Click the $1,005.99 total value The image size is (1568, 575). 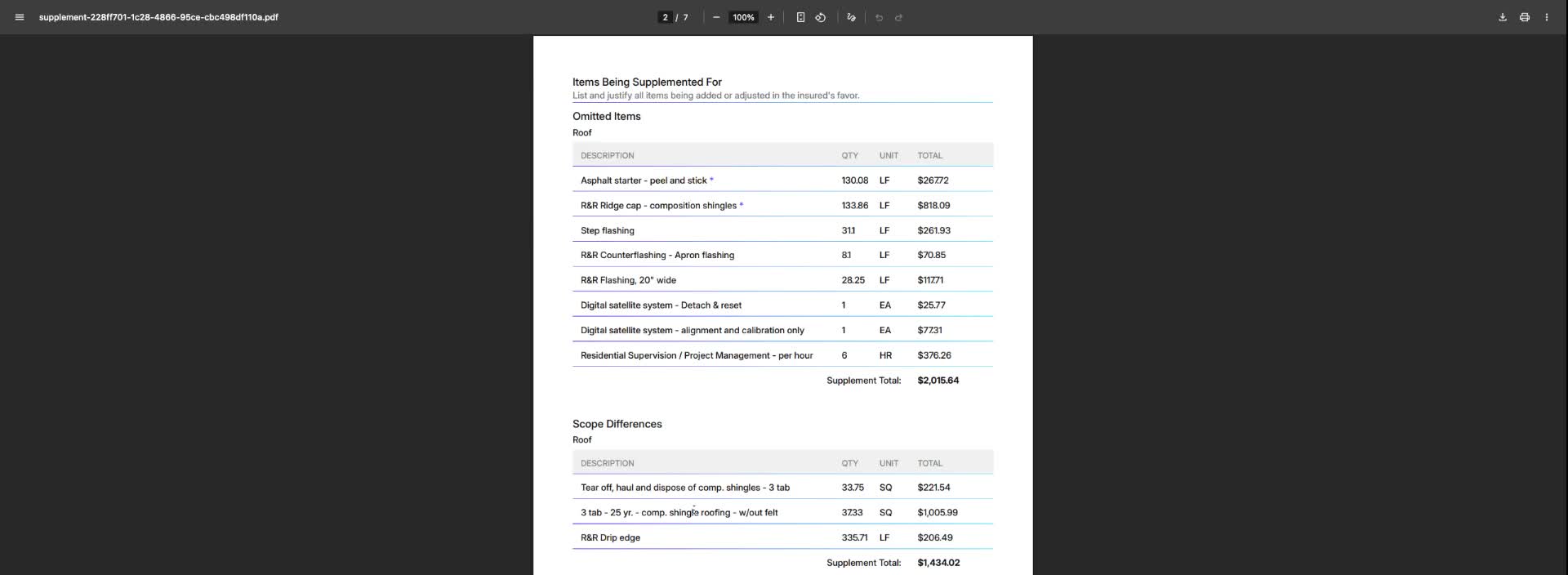(x=938, y=513)
